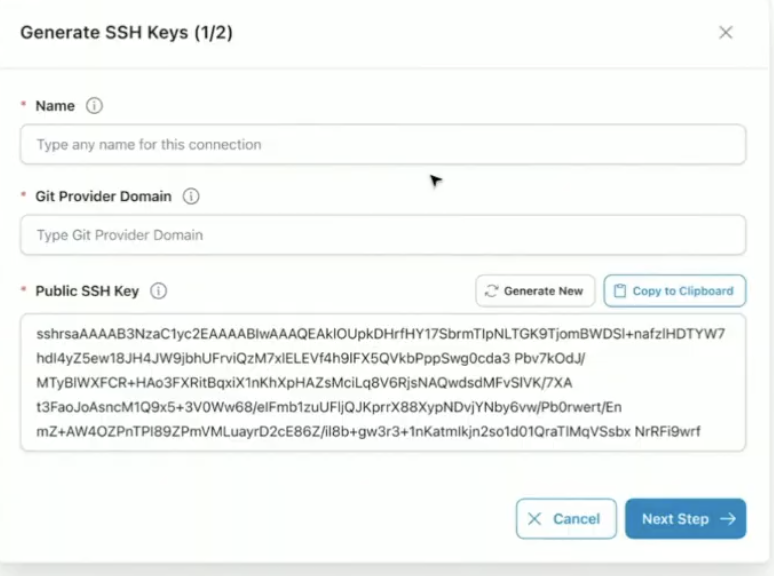
Task: Click the clipboard icon in Copy to Clipboard
Action: [620, 291]
